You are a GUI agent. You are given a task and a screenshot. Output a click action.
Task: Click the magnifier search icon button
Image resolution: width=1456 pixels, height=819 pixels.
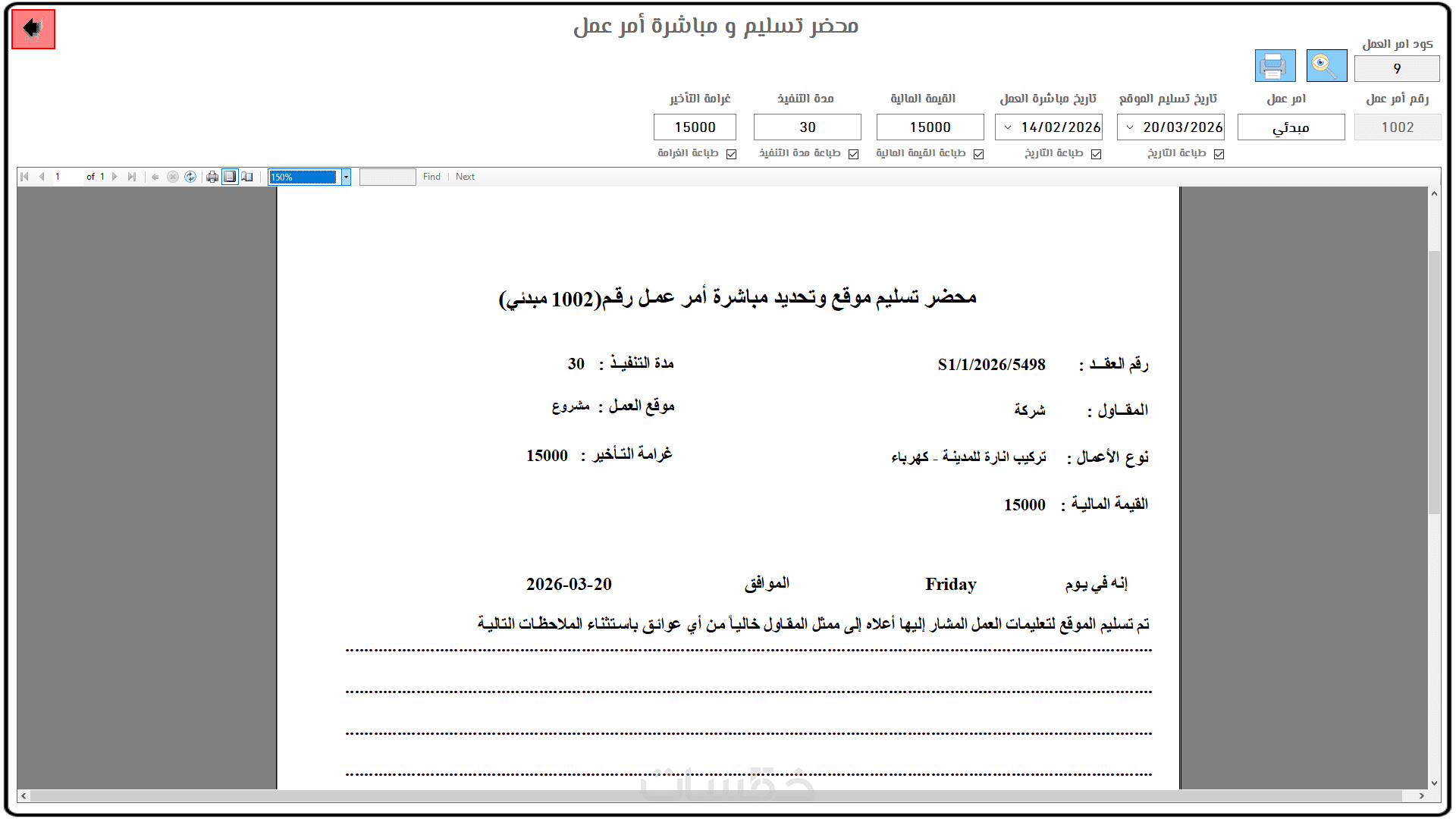coord(1326,66)
